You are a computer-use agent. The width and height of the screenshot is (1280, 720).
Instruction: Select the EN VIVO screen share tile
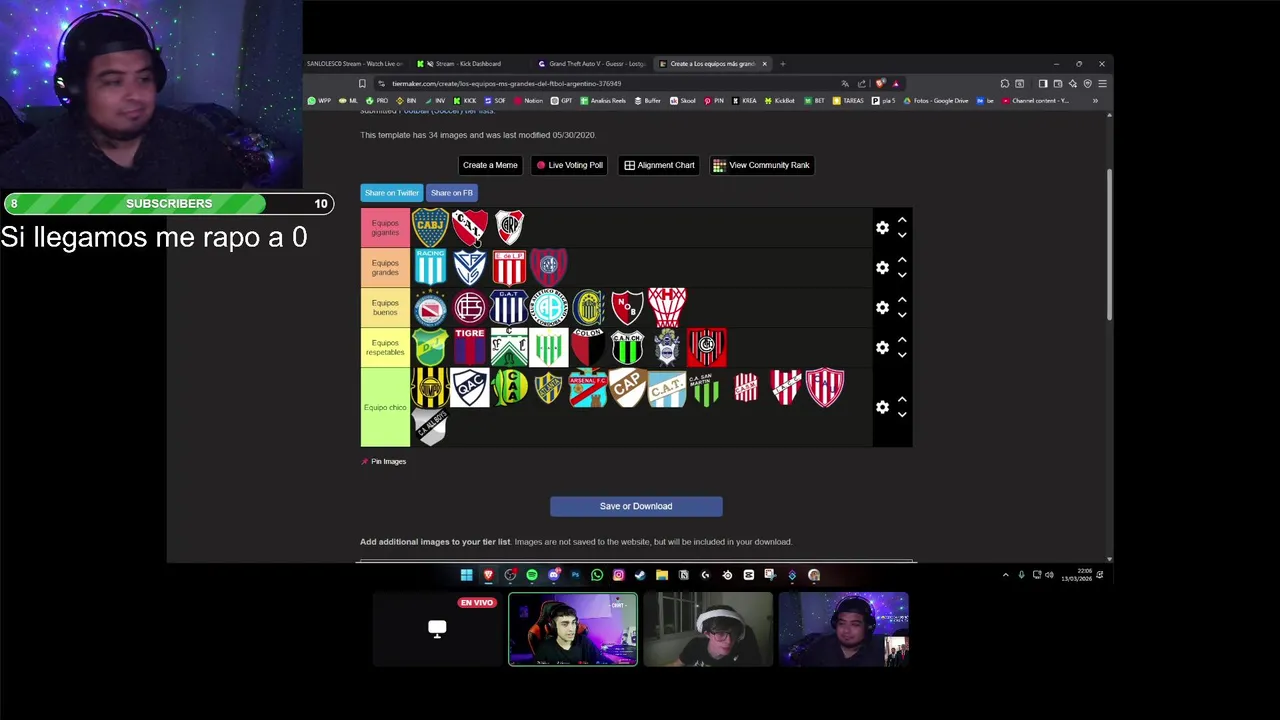[437, 629]
